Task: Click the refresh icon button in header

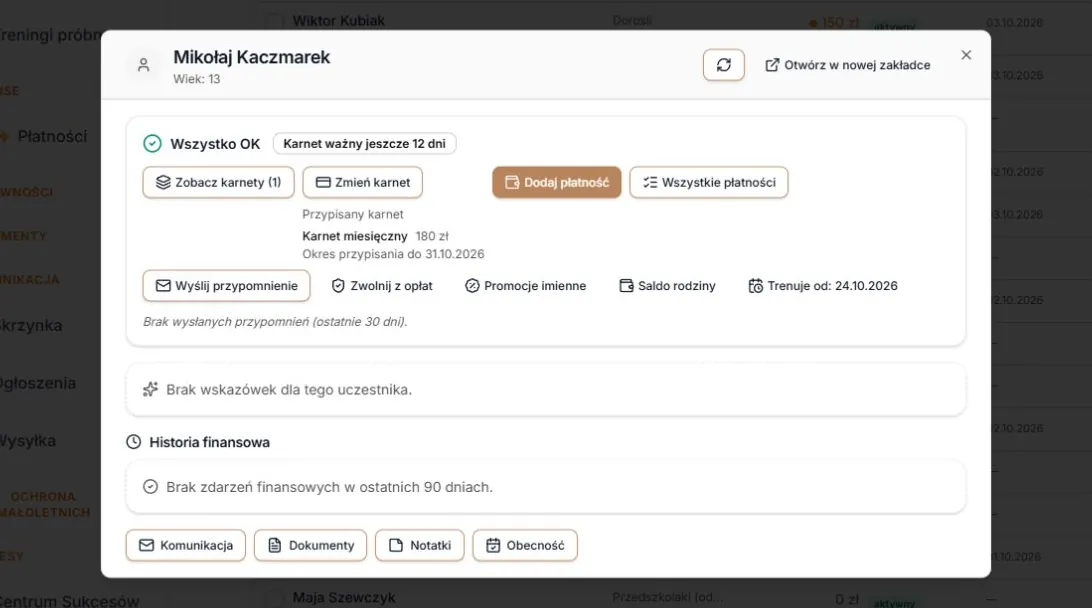Action: pyautogui.click(x=724, y=65)
